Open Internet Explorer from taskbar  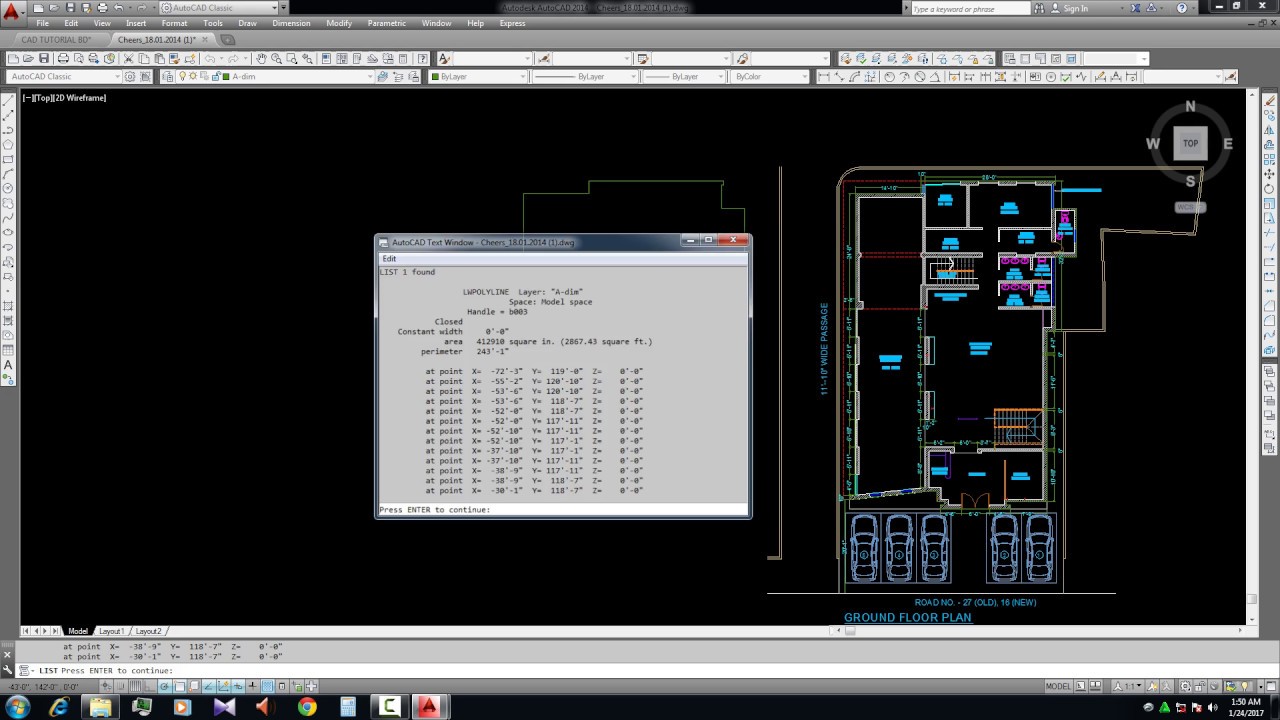[59, 707]
